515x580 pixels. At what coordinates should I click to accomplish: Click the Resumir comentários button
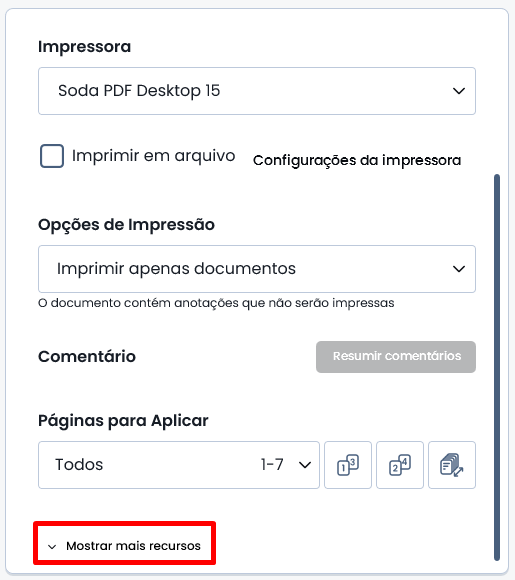pyautogui.click(x=396, y=357)
